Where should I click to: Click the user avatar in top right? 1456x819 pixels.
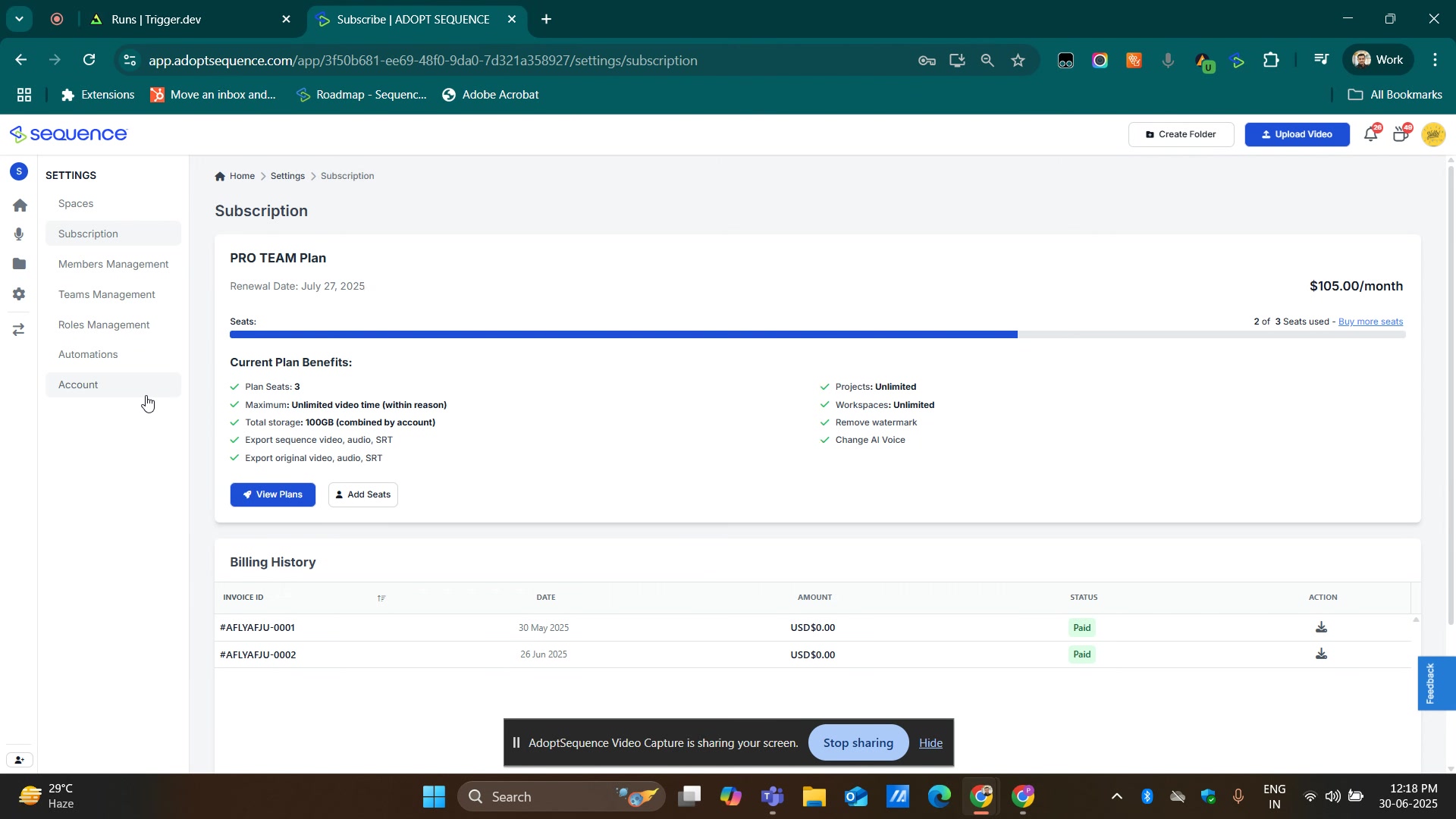[1433, 135]
